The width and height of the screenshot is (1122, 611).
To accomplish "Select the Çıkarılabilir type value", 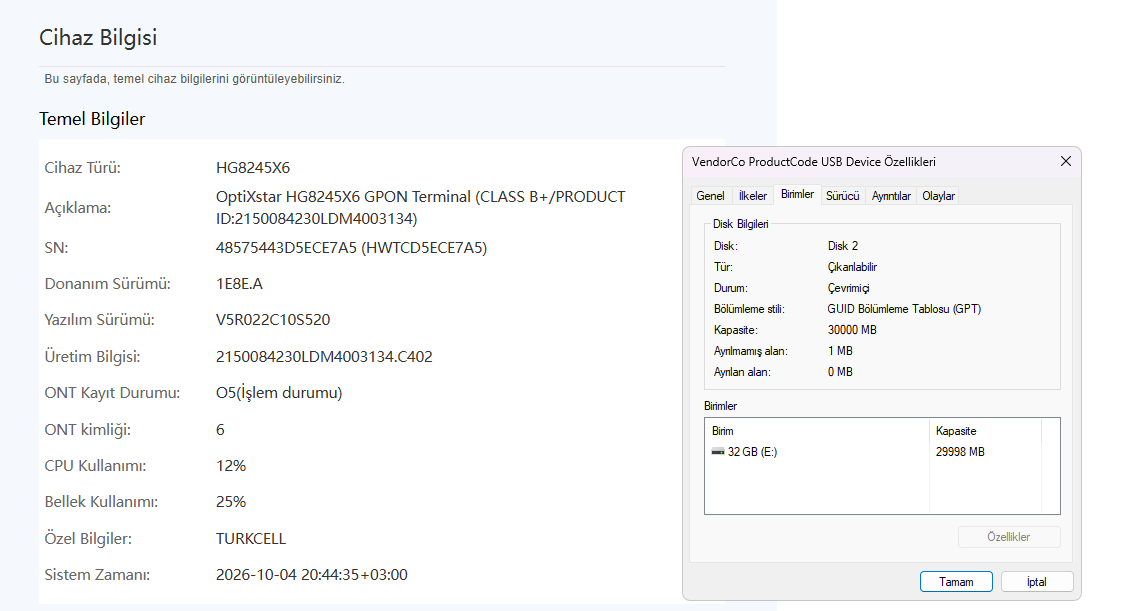I will [852, 267].
